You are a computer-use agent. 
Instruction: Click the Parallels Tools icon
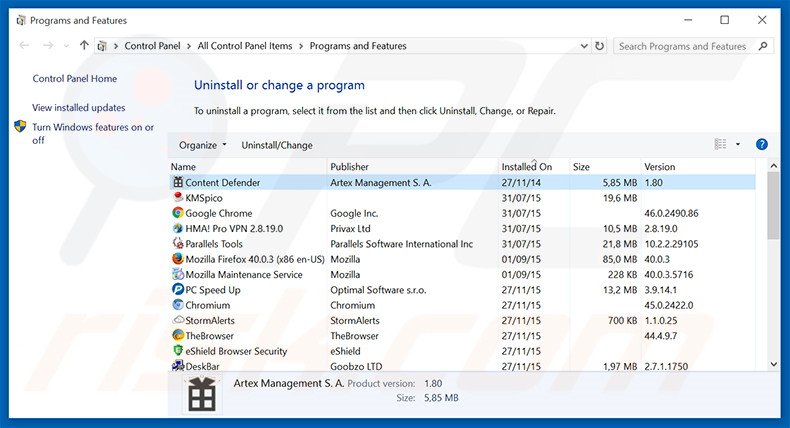[x=178, y=243]
